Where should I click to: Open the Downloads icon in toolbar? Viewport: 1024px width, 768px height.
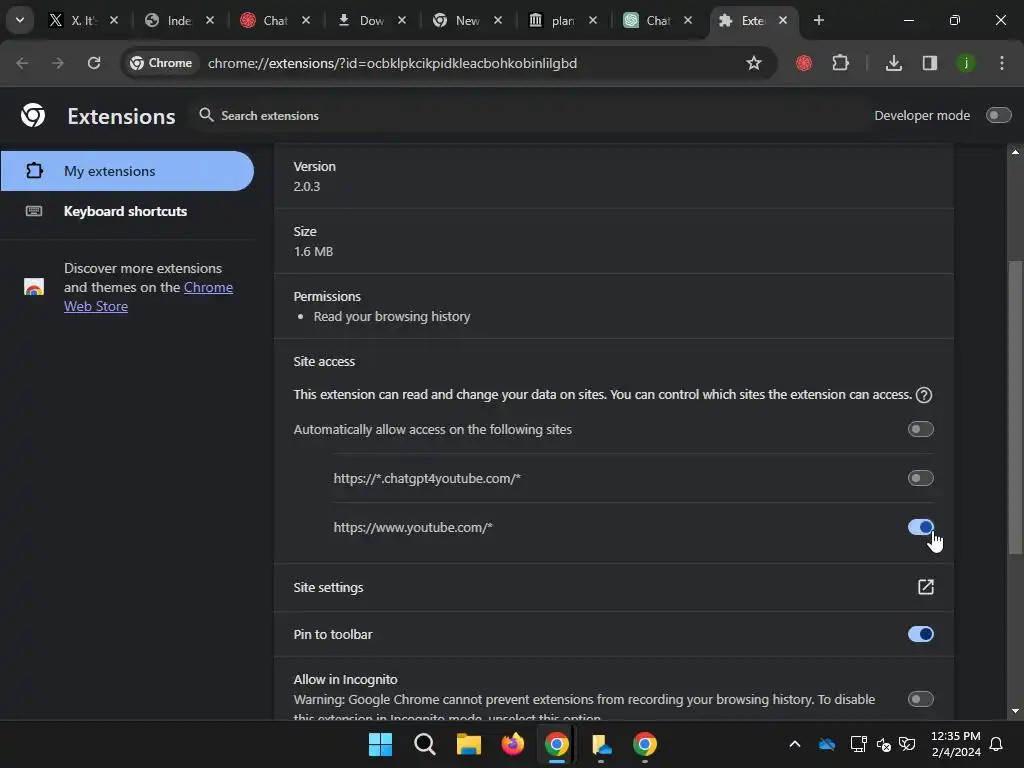tap(893, 63)
